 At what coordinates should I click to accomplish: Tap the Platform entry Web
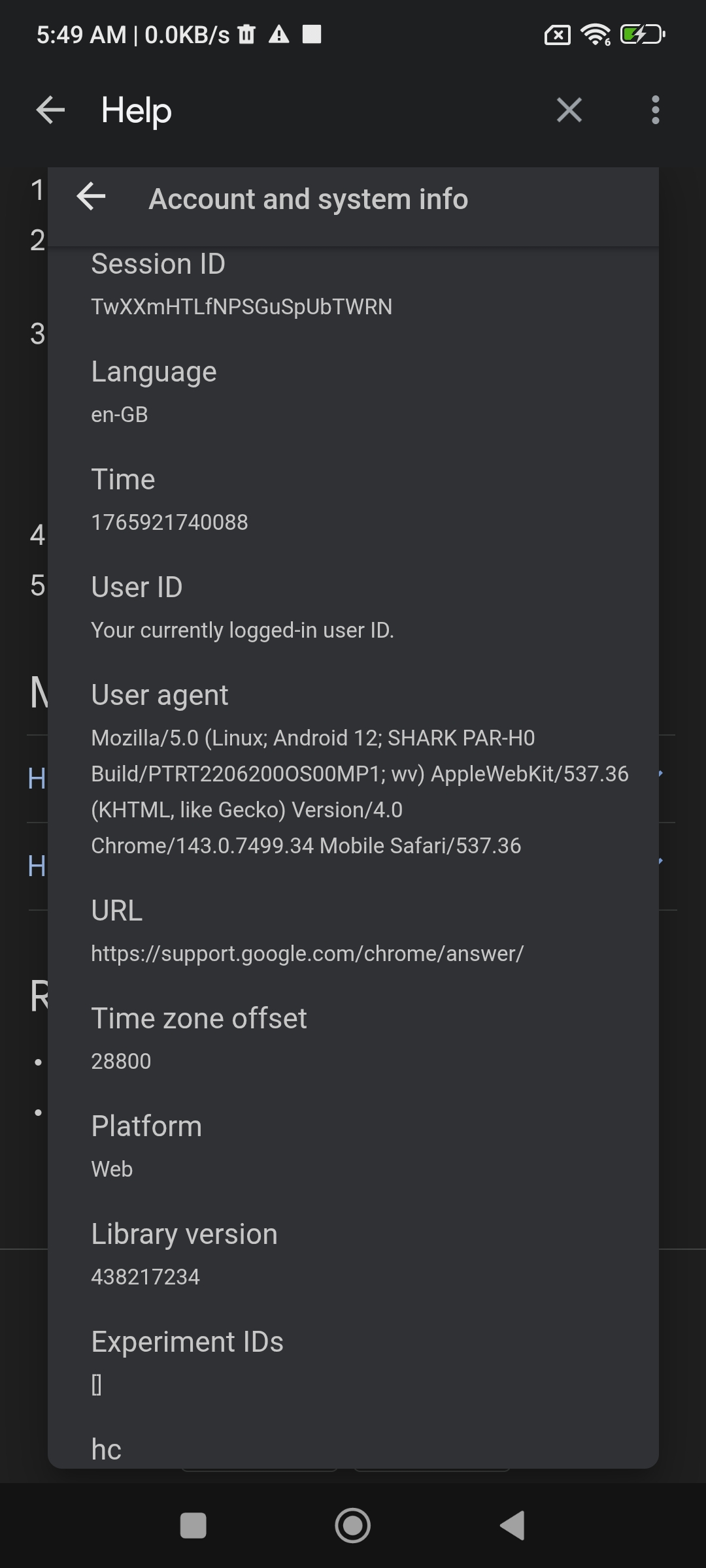pyautogui.click(x=112, y=1169)
